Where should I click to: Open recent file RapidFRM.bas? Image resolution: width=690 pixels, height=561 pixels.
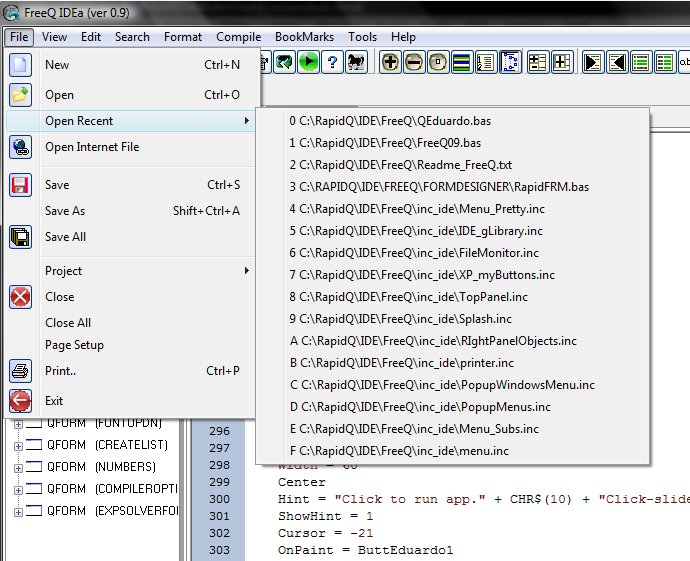[x=452, y=187]
